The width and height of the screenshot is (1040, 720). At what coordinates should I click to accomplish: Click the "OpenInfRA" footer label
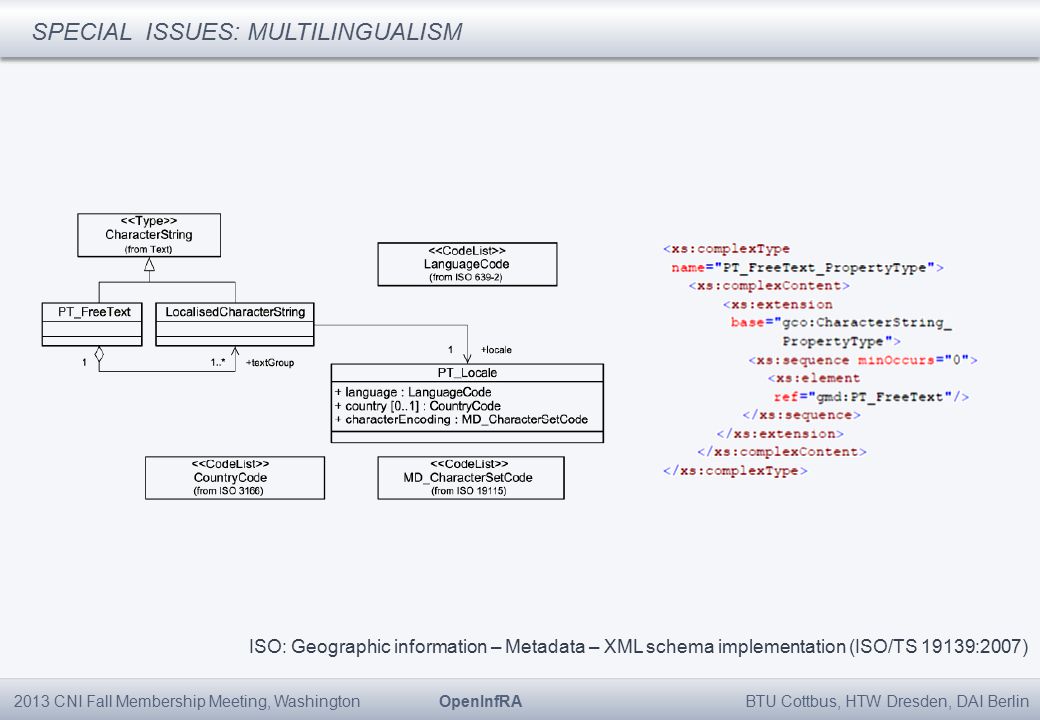[x=480, y=701]
